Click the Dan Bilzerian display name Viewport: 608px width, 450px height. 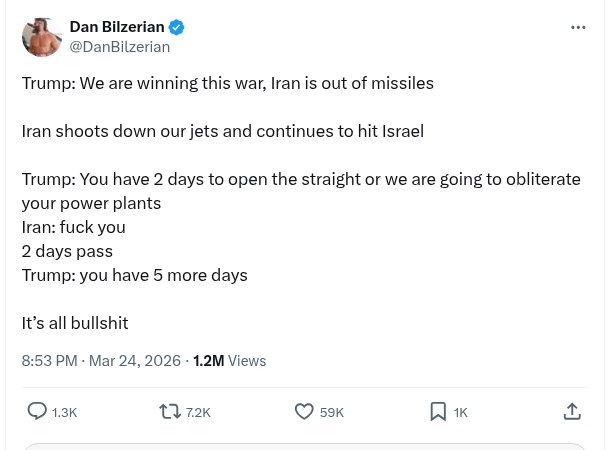(x=117, y=27)
